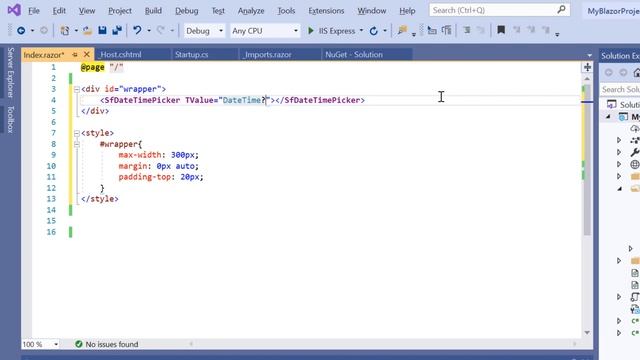Open the Build menu

153,11
